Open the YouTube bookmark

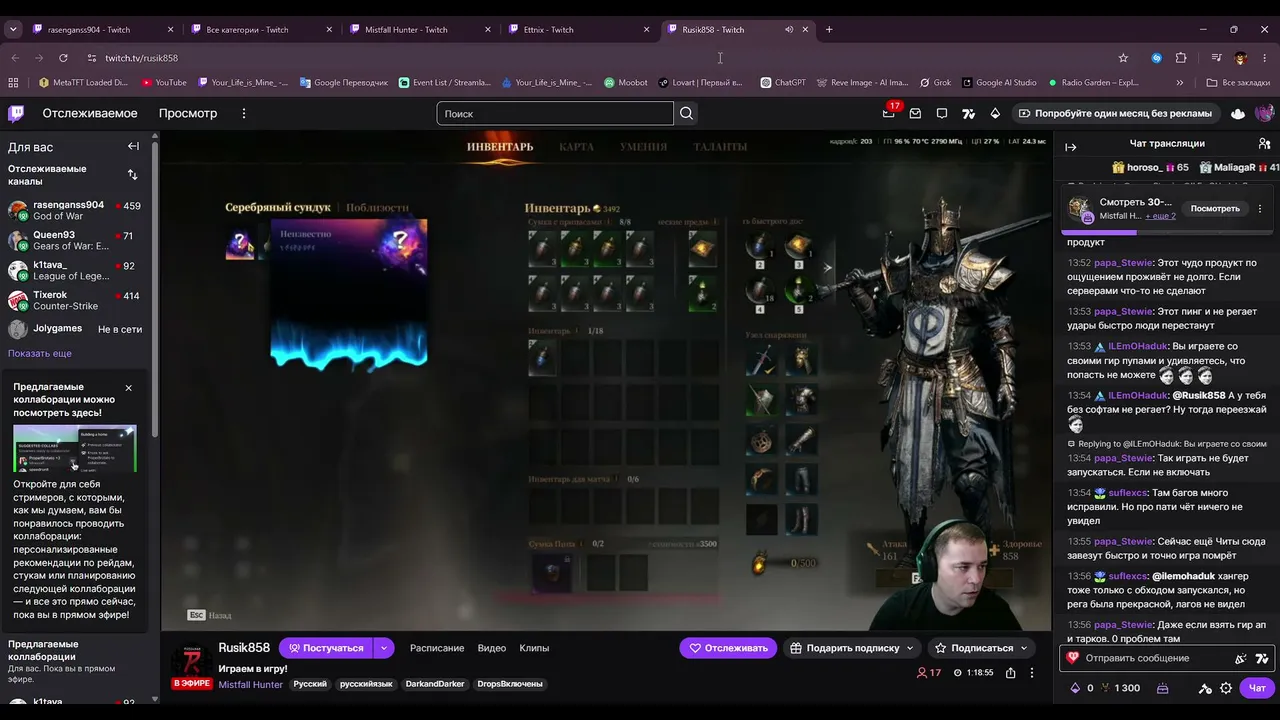[x=164, y=82]
